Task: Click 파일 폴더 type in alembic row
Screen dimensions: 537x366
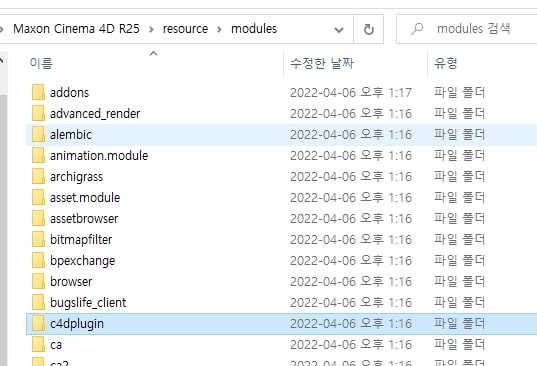Action: [459, 134]
